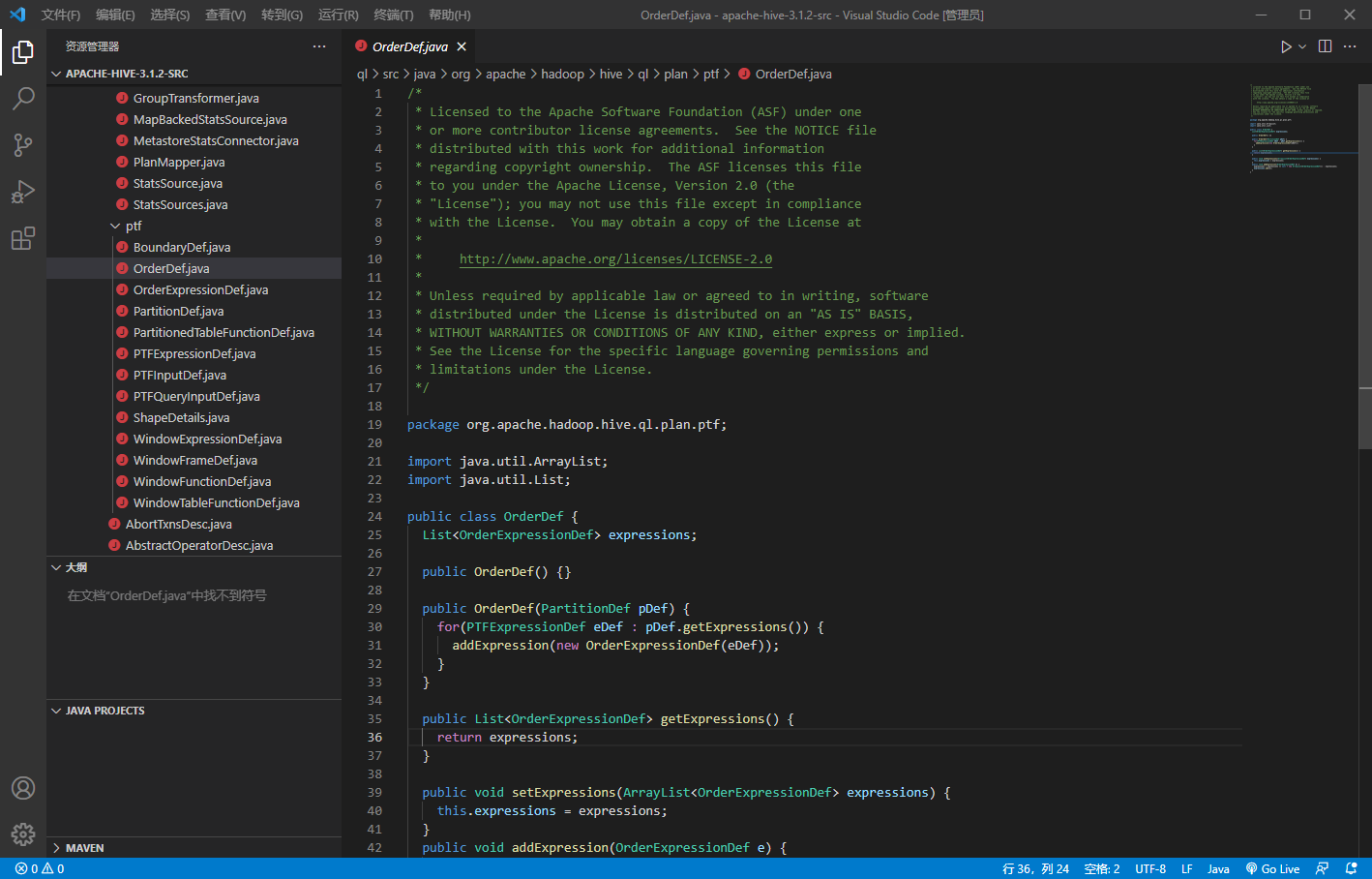Click the feedback icon in status bar
1372x879 pixels.
1323,868
